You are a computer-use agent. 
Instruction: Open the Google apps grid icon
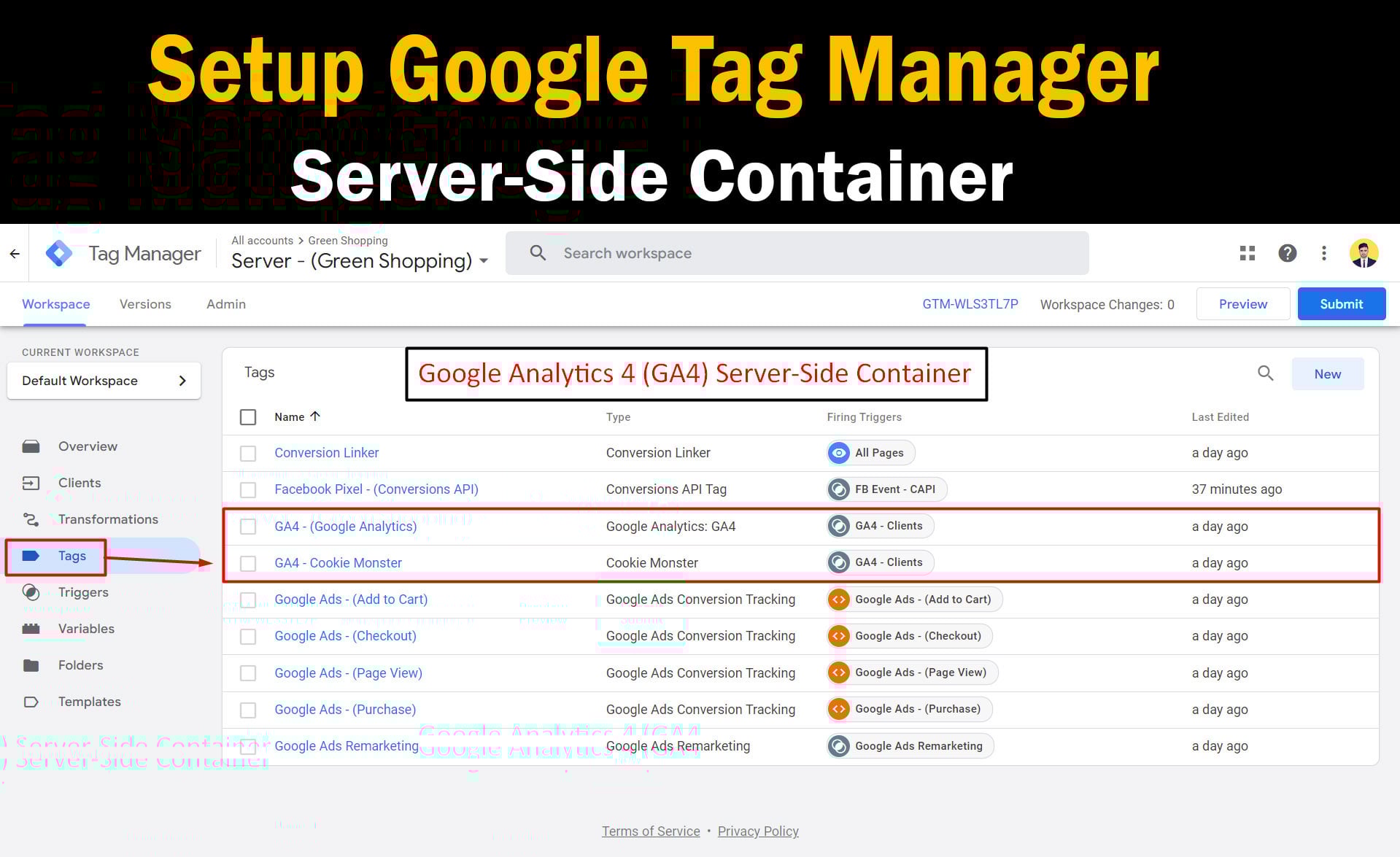click(x=1247, y=253)
